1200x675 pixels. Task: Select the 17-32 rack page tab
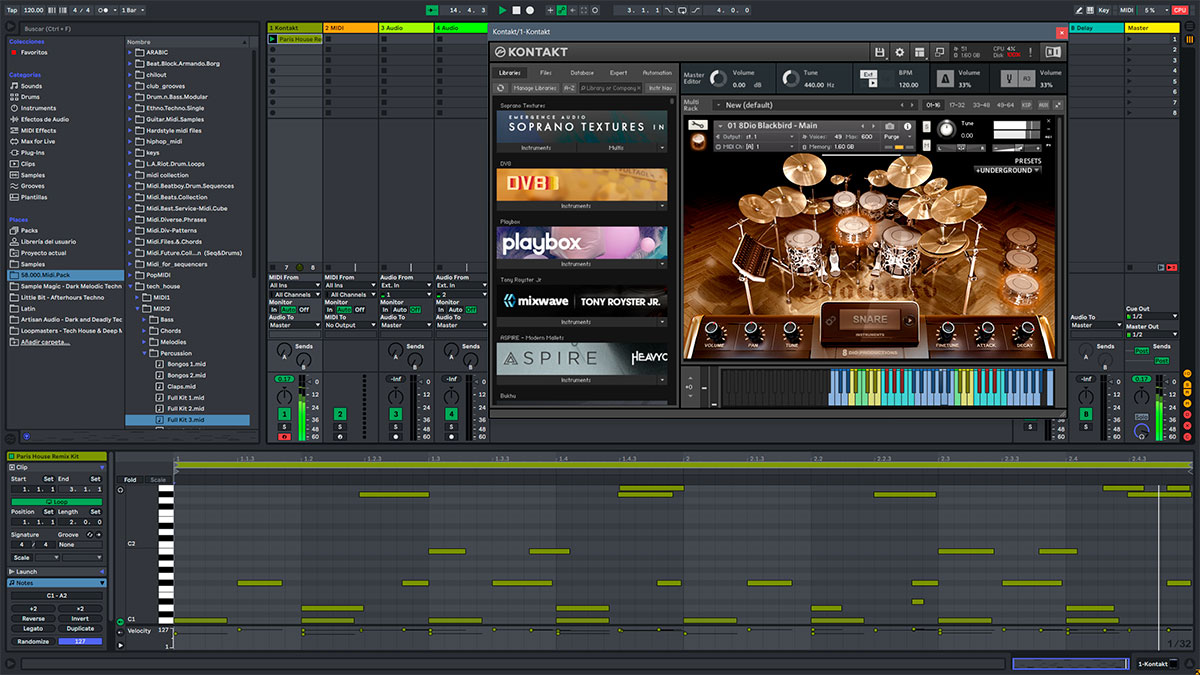pos(956,105)
